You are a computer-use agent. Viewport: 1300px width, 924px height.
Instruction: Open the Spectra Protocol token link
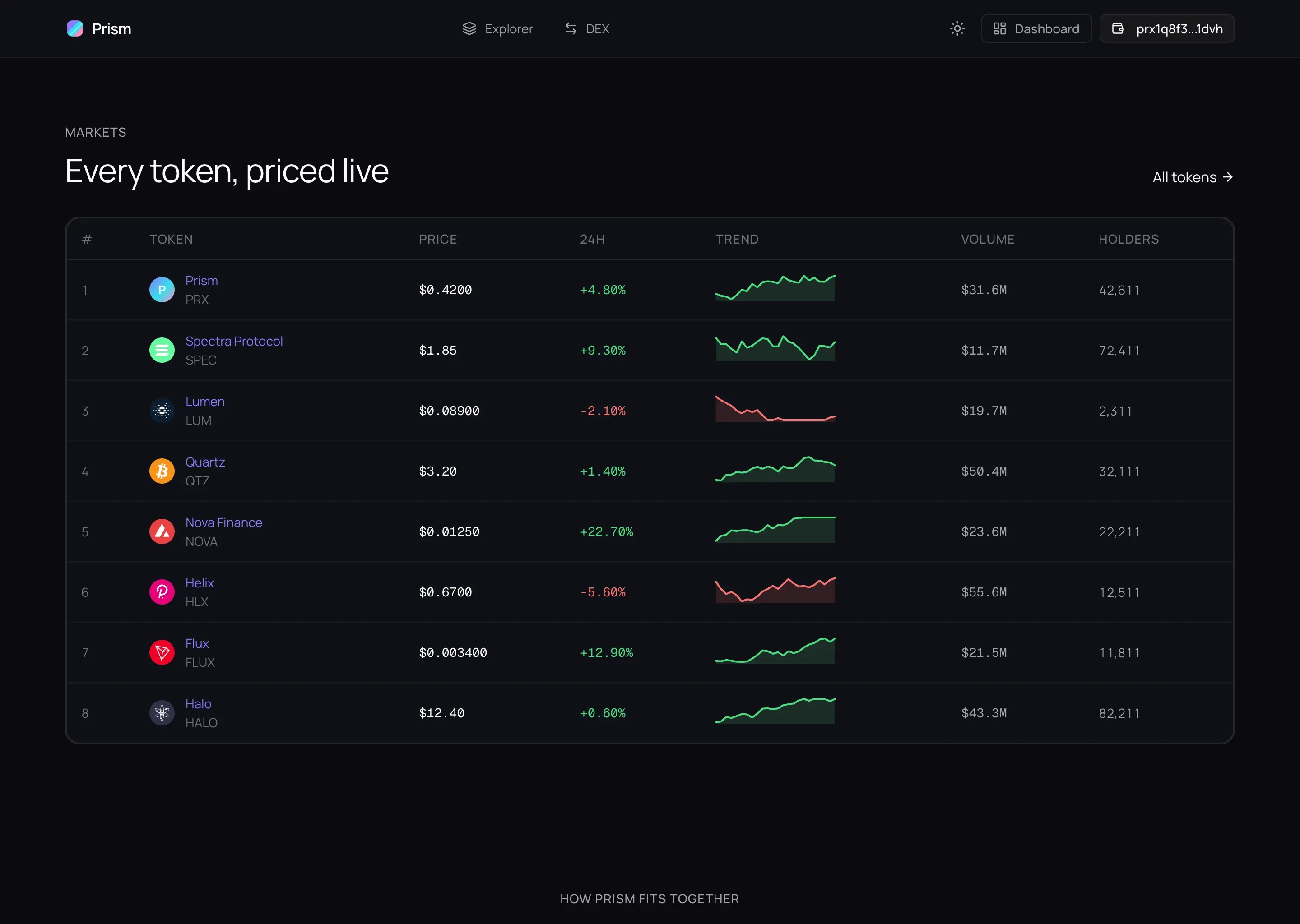234,341
